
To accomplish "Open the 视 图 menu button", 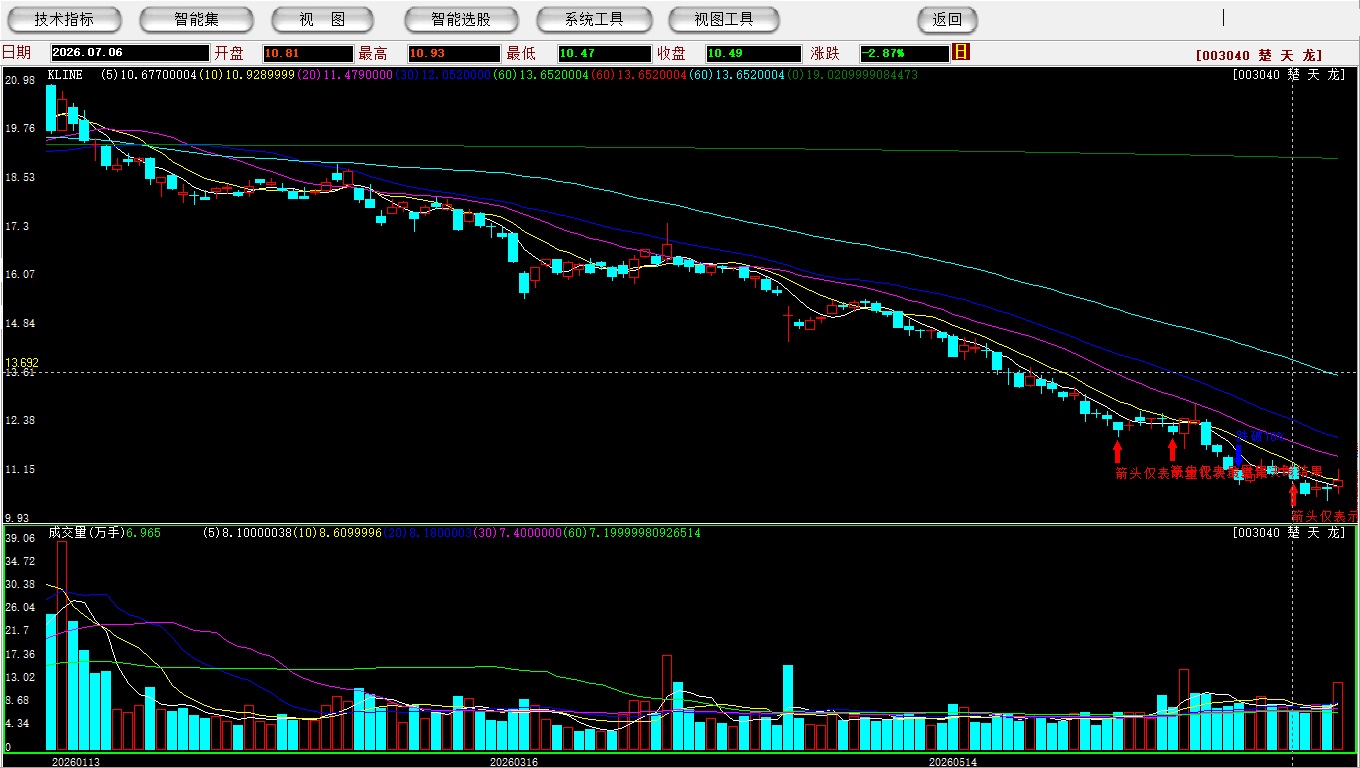I will pos(322,19).
